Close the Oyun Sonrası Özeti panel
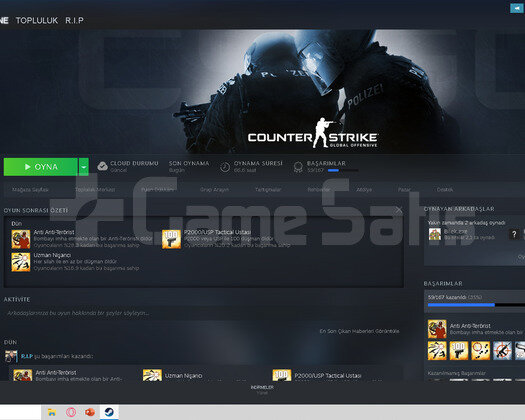Viewport: 525px width, 420px height. pos(399,210)
